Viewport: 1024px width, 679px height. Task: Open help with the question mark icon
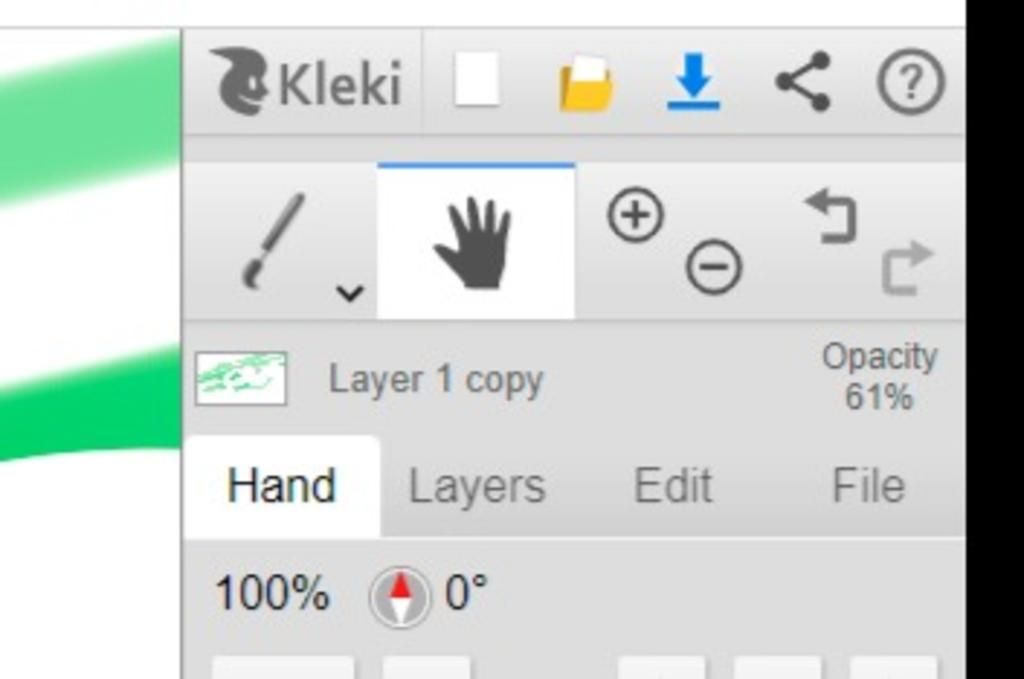pos(910,83)
